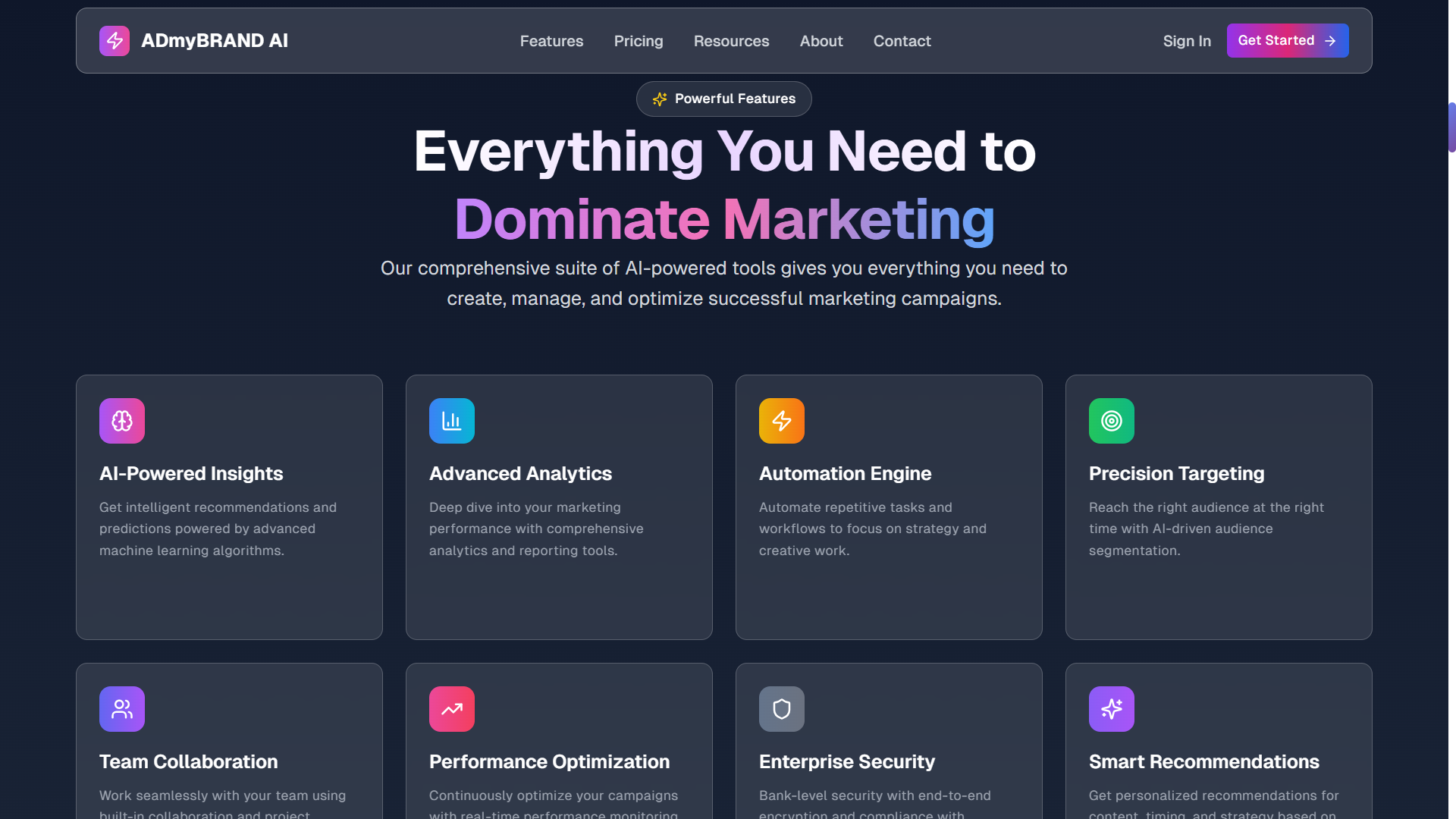Click the sparkle Smart Recommendations icon

point(1112,709)
